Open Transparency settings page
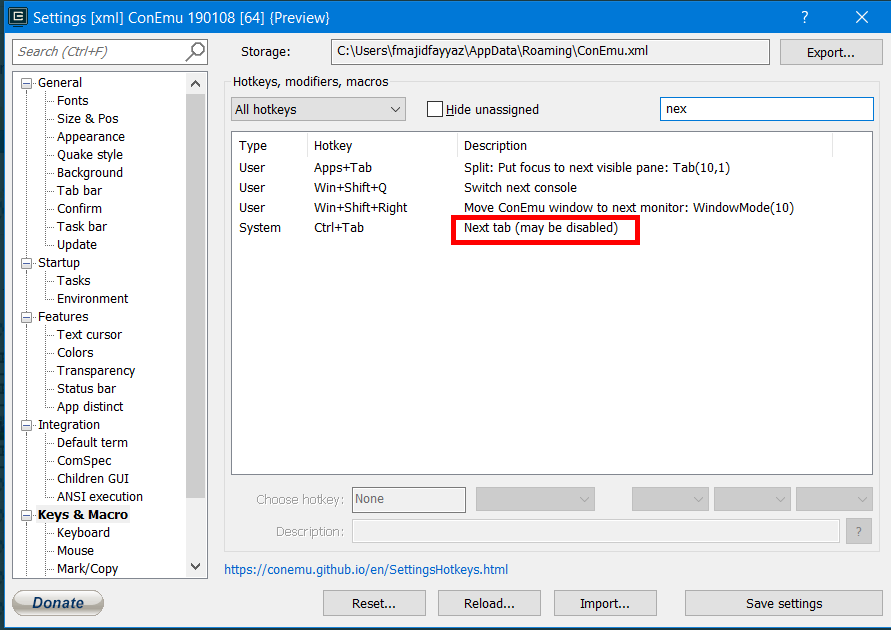 tap(96, 371)
